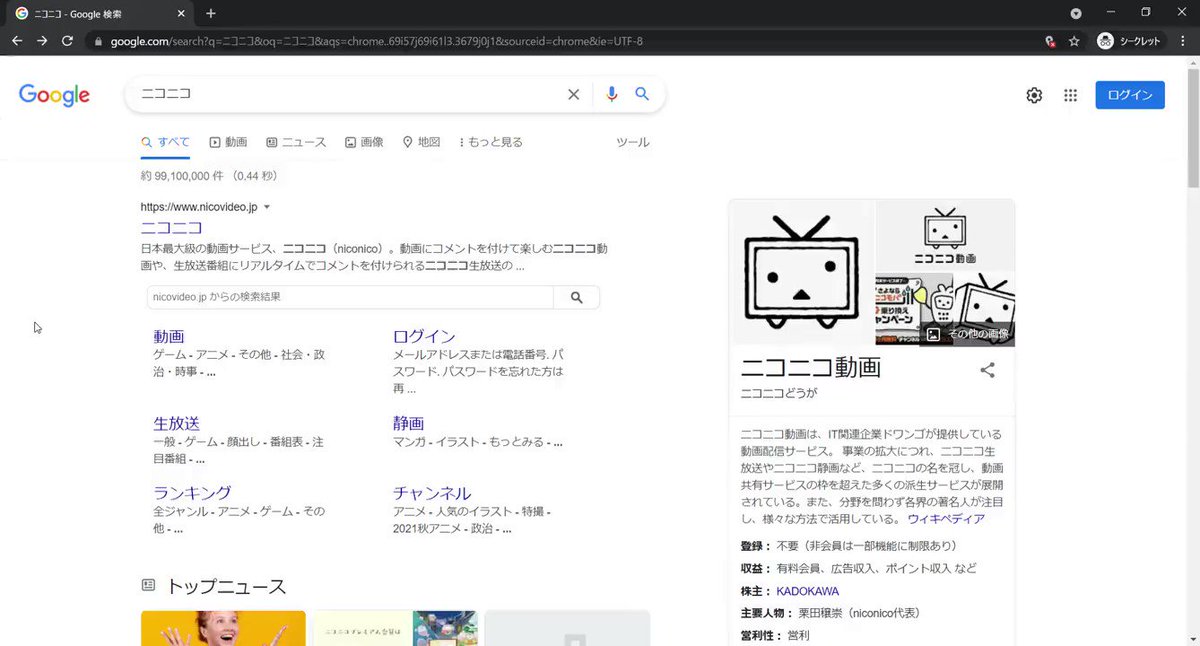
Task: Start the search with the magnifier icon
Action: click(642, 93)
